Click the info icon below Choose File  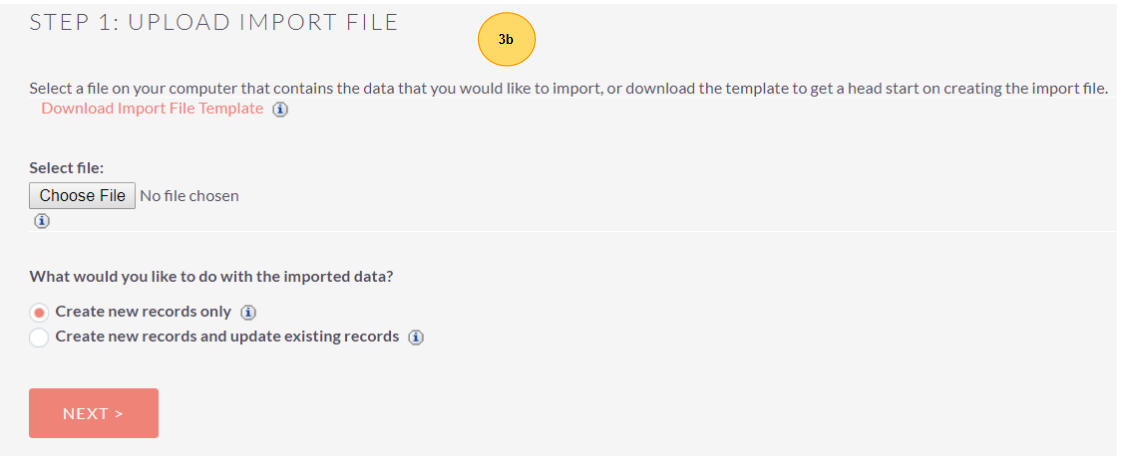[42, 221]
